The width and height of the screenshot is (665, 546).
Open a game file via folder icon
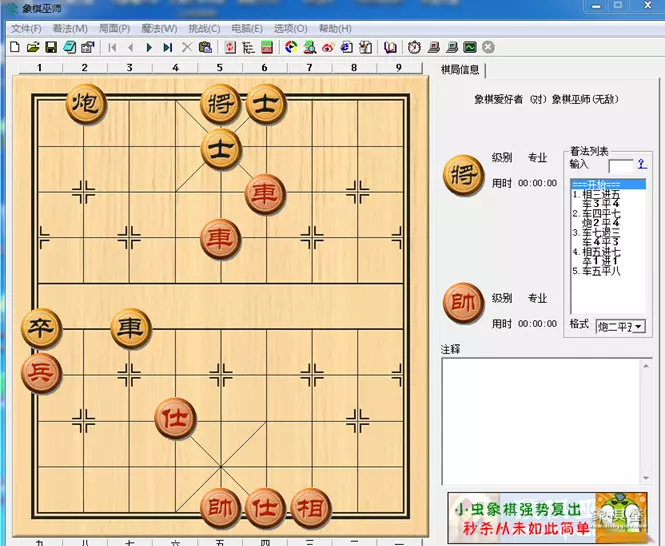pos(32,47)
